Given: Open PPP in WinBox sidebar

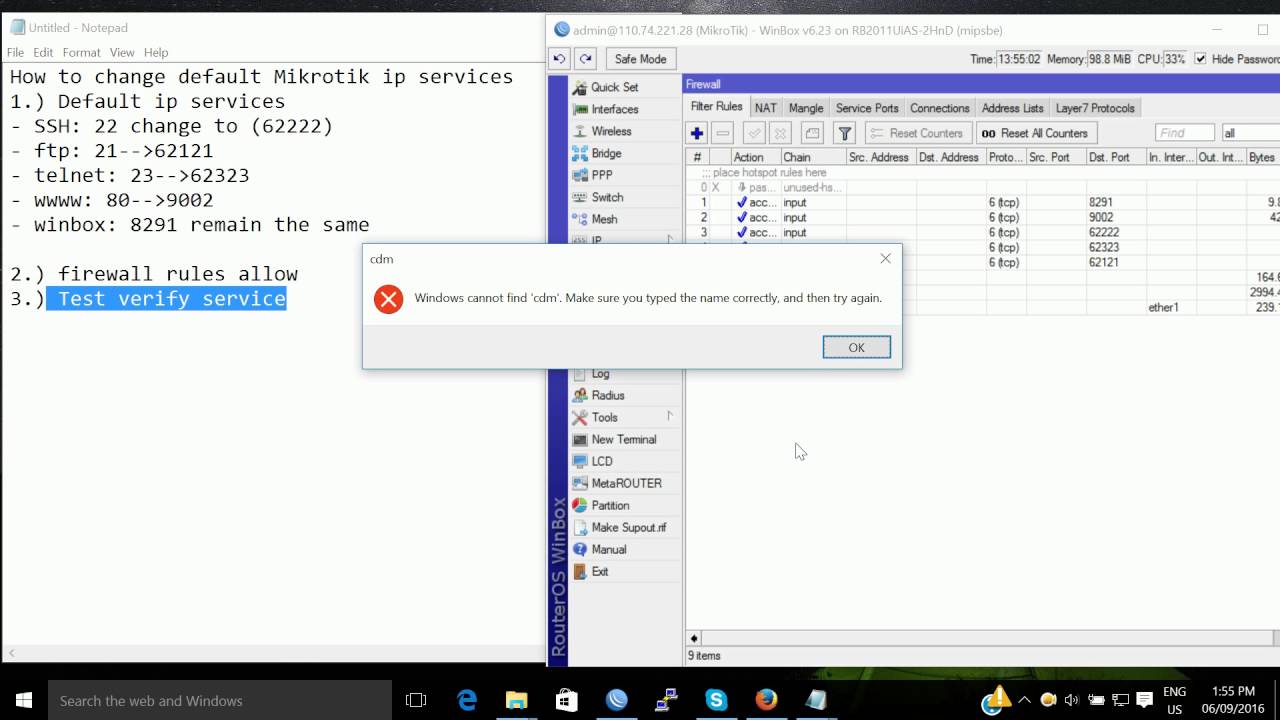Looking at the screenshot, I should pyautogui.click(x=602, y=175).
